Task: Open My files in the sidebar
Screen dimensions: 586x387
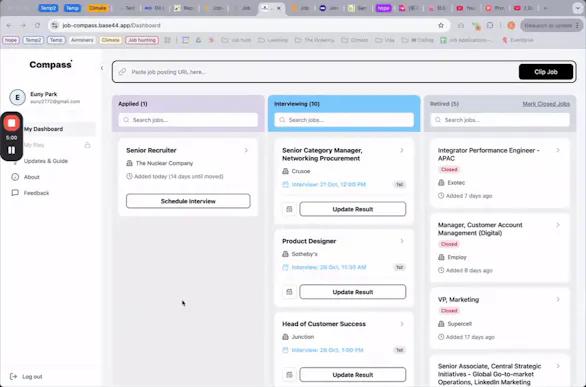Action: coord(34,145)
